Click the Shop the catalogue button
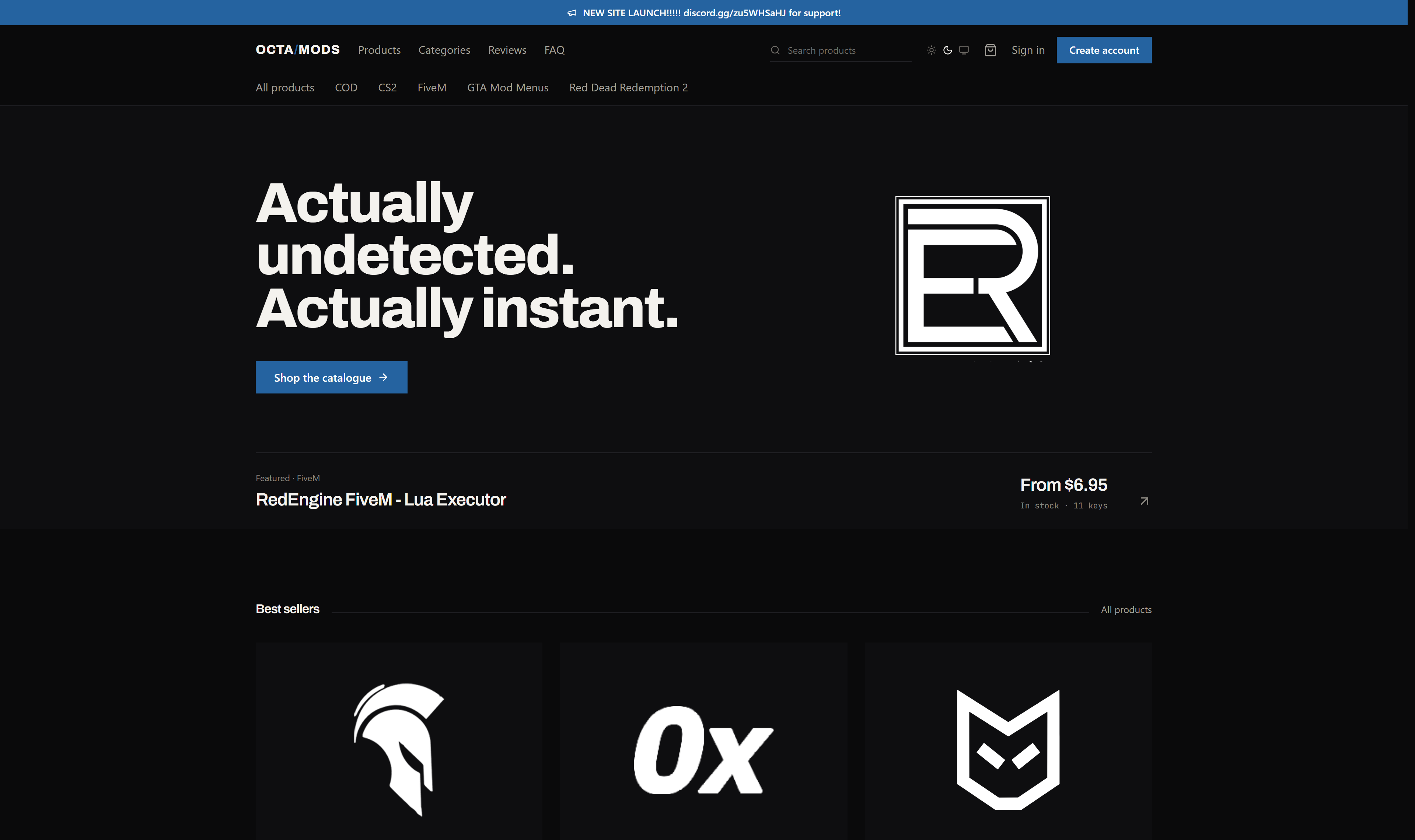Viewport: 1415px width, 840px height. [x=331, y=377]
